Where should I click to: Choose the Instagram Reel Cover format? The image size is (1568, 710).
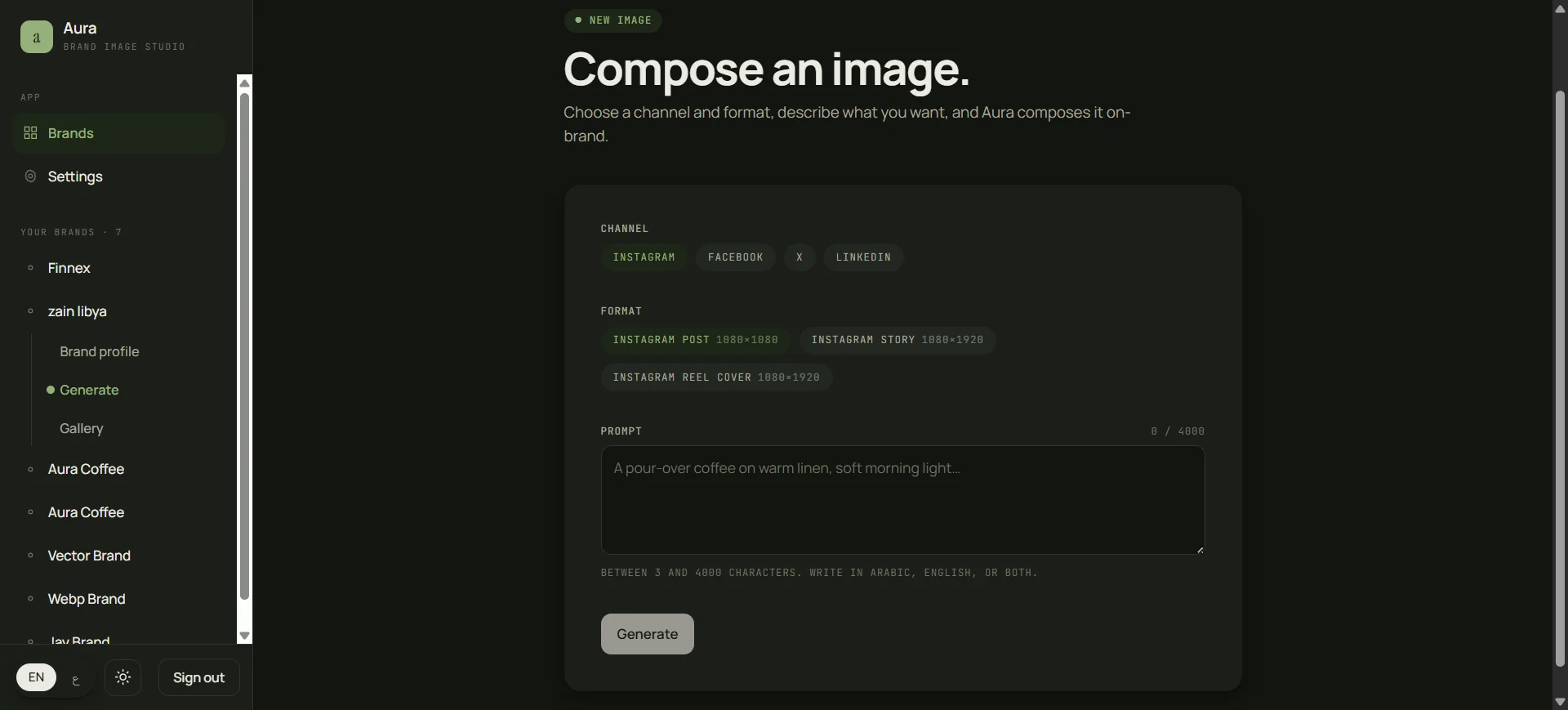[x=716, y=377]
